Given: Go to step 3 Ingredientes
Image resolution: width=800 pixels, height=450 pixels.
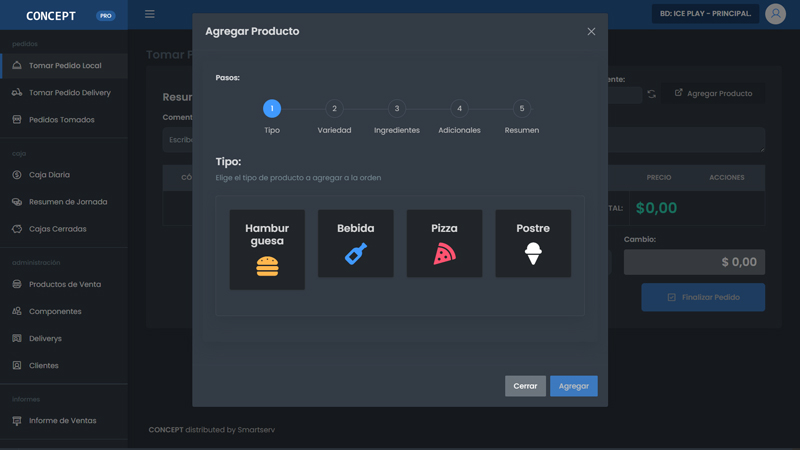Looking at the screenshot, I should pos(397,108).
